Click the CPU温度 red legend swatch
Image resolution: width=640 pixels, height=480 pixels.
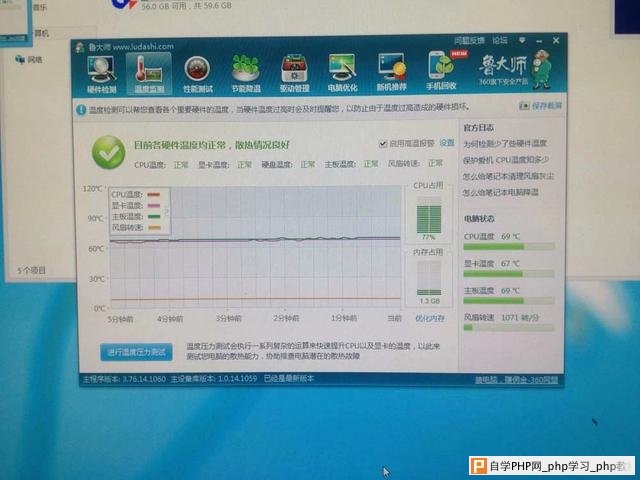[153, 195]
